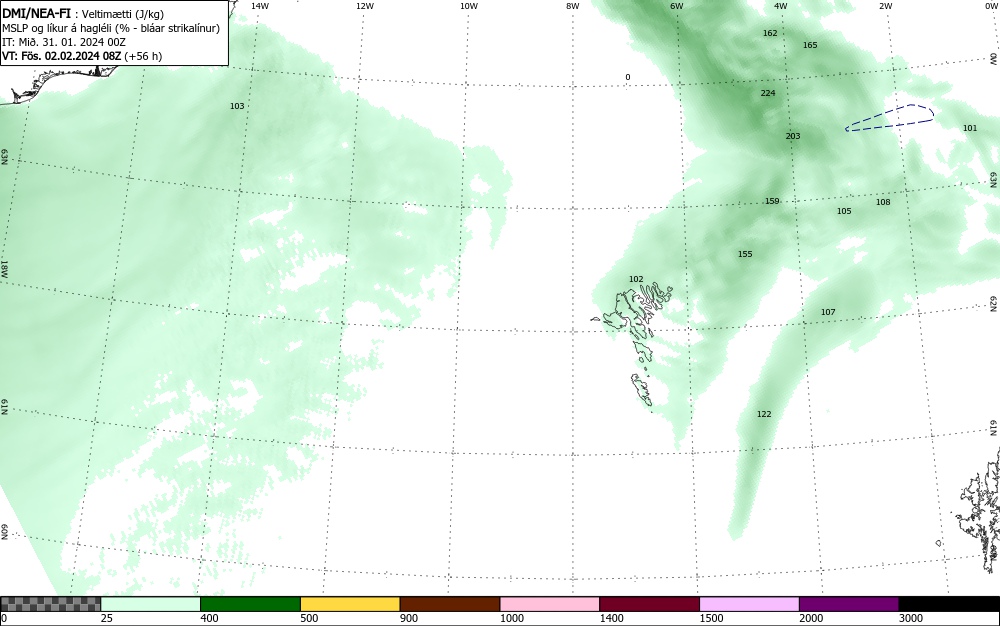Click the 8W longitude label
The height and width of the screenshot is (626, 1000).
tap(573, 6)
